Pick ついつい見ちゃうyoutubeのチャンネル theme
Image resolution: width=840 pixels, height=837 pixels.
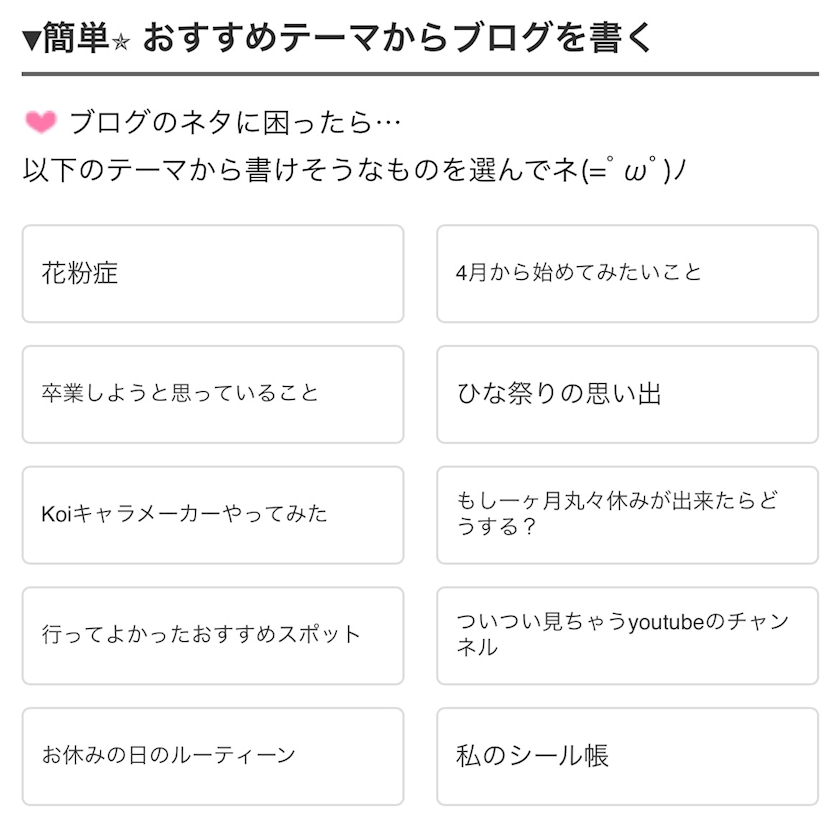[627, 636]
